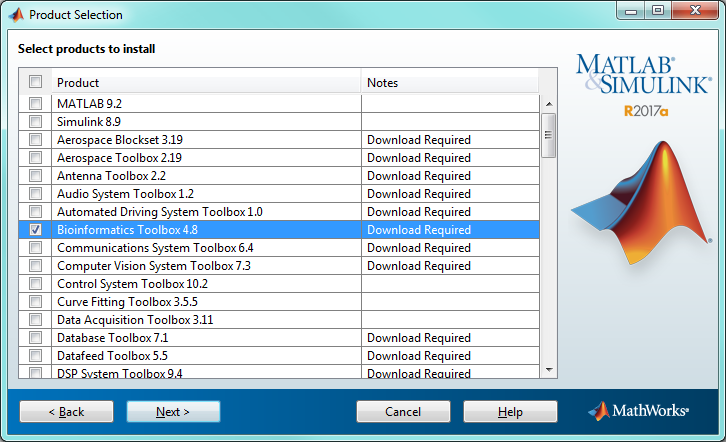The height and width of the screenshot is (442, 726).
Task: Click the product list scrollbar thumb
Action: [549, 135]
